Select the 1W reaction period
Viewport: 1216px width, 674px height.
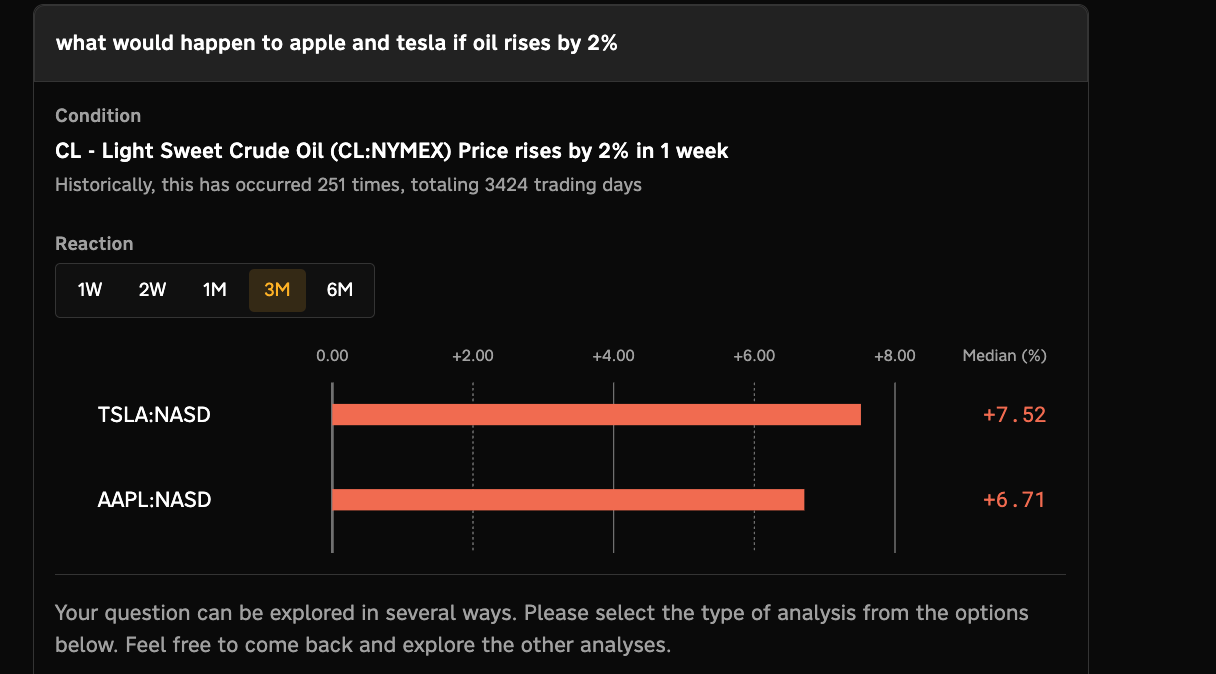pos(90,290)
